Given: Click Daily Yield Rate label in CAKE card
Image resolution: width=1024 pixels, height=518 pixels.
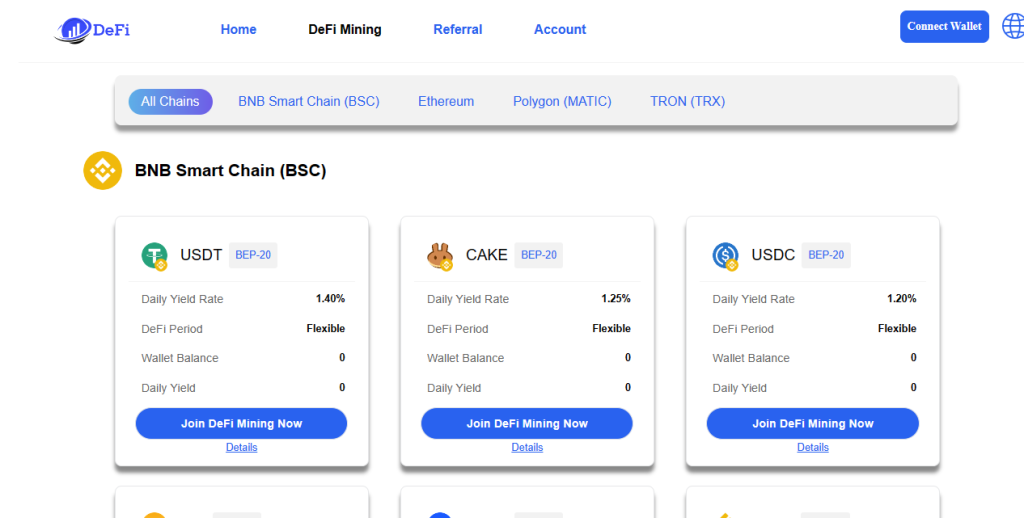Looking at the screenshot, I should point(468,299).
